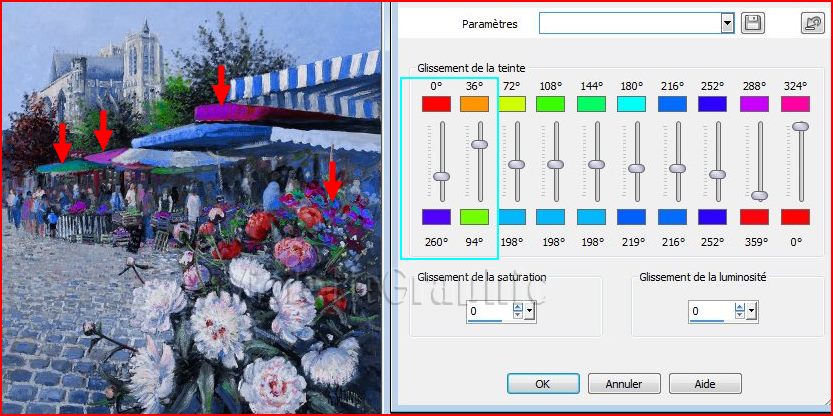The height and width of the screenshot is (416, 833).
Task: Click the red 0° source color swatch
Action: point(436,103)
